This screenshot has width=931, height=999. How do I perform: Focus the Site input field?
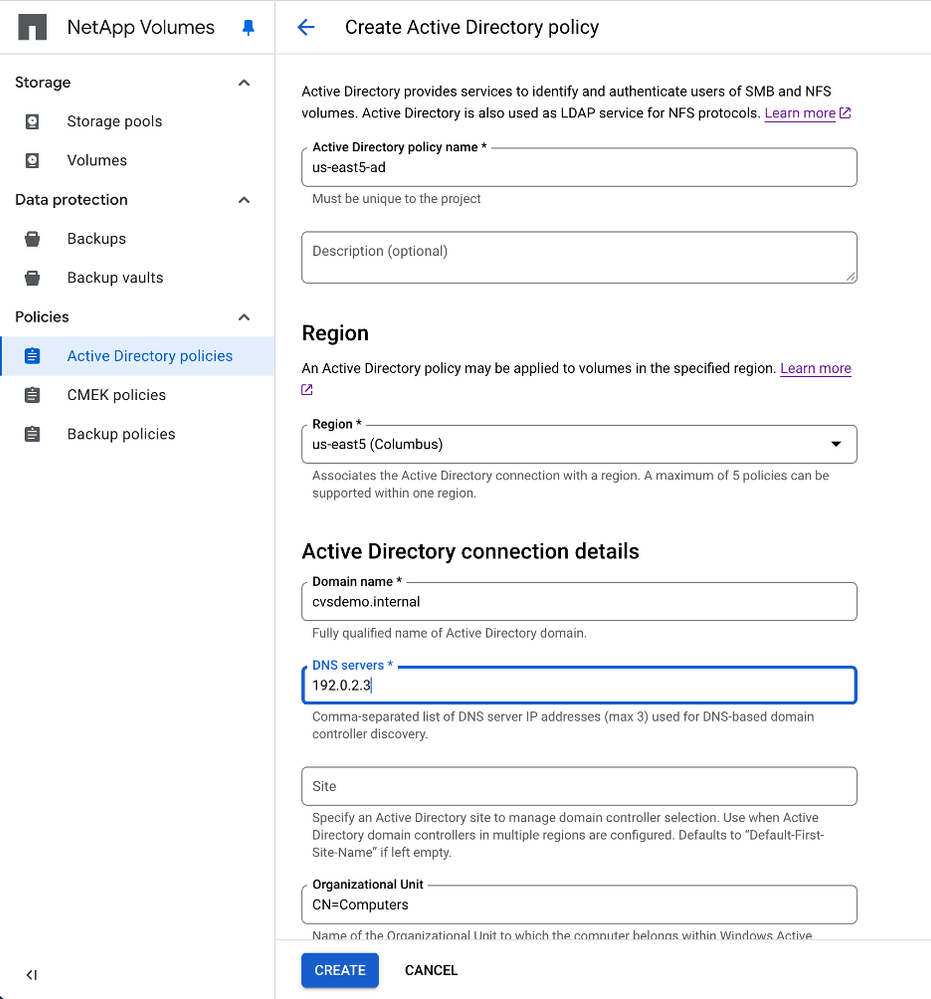[x=579, y=786]
